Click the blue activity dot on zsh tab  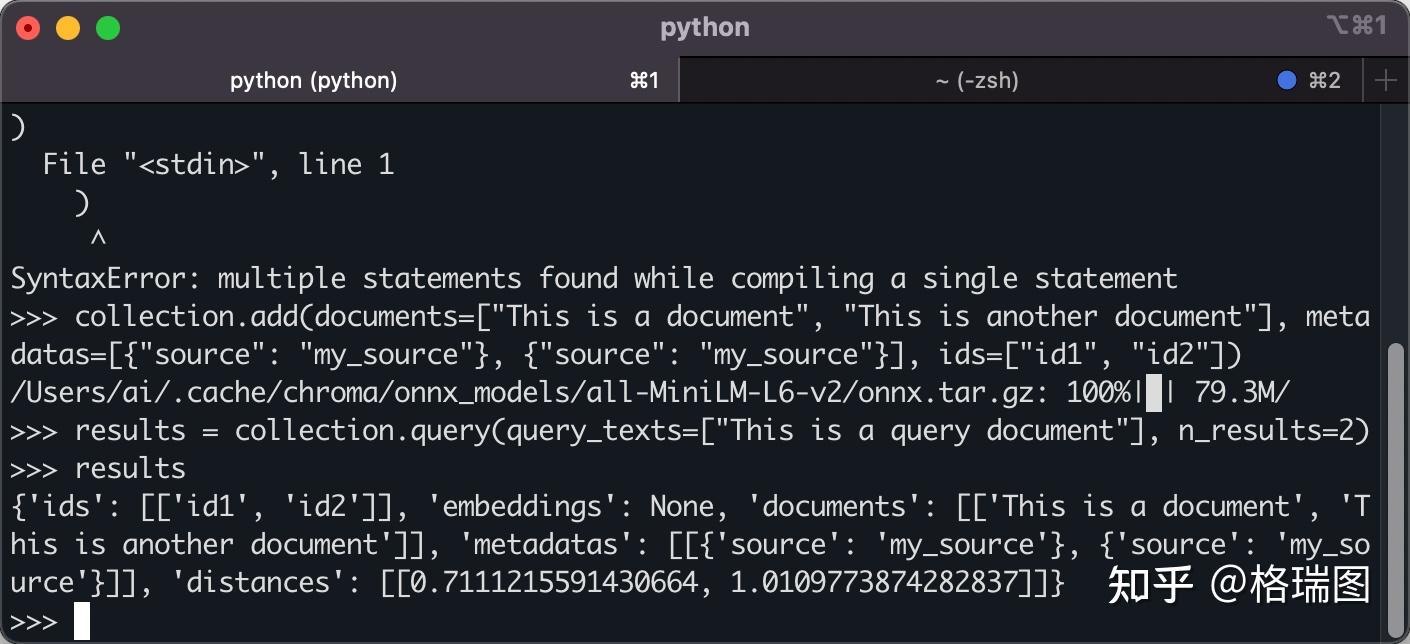[1287, 81]
